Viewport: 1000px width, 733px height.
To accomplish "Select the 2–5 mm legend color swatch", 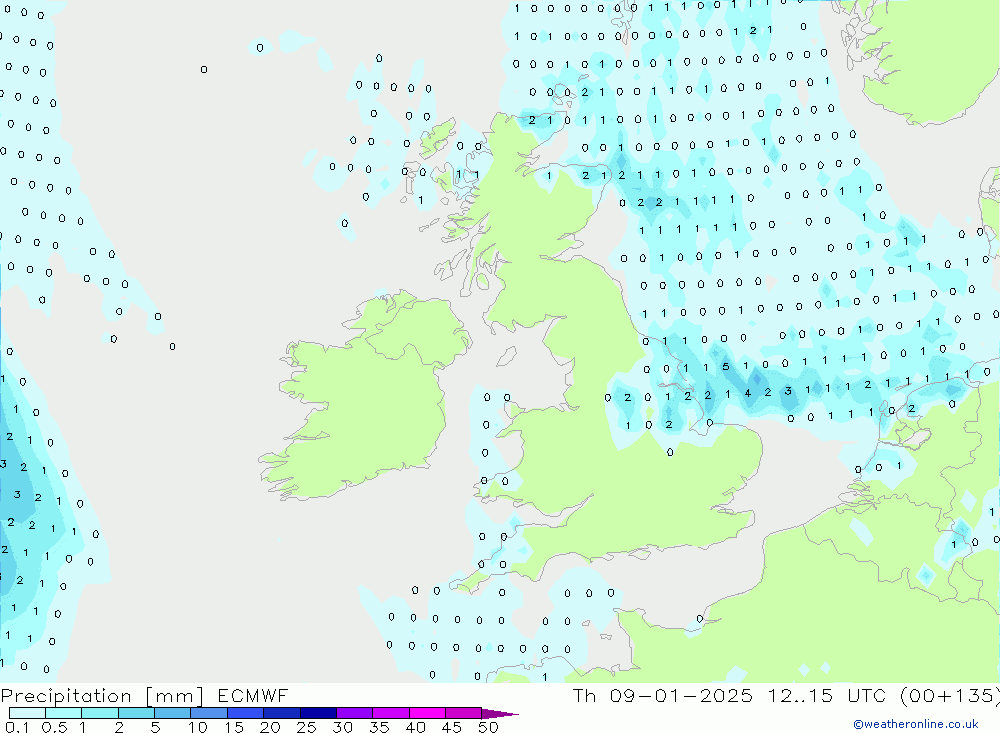I will tap(136, 714).
